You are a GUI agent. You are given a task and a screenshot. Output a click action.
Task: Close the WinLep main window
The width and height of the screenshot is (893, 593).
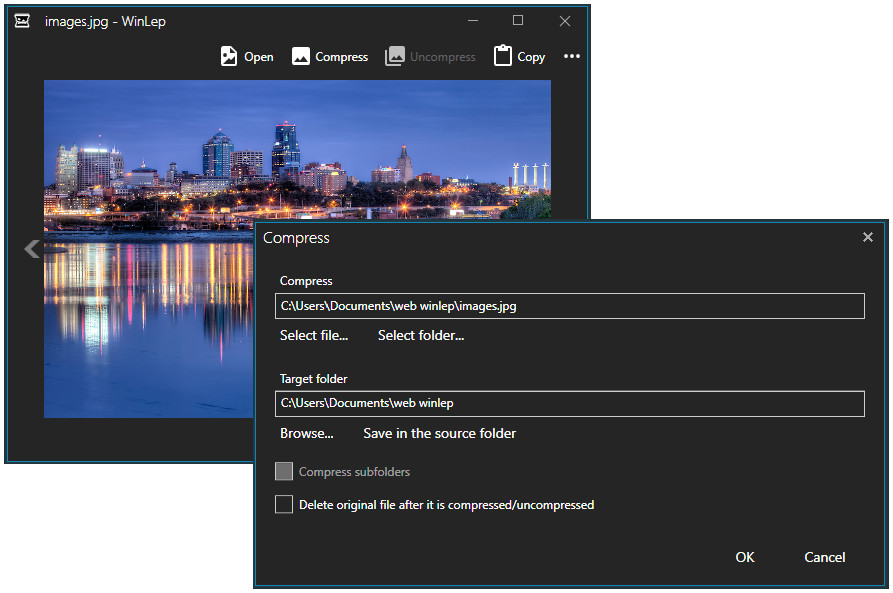click(x=564, y=21)
